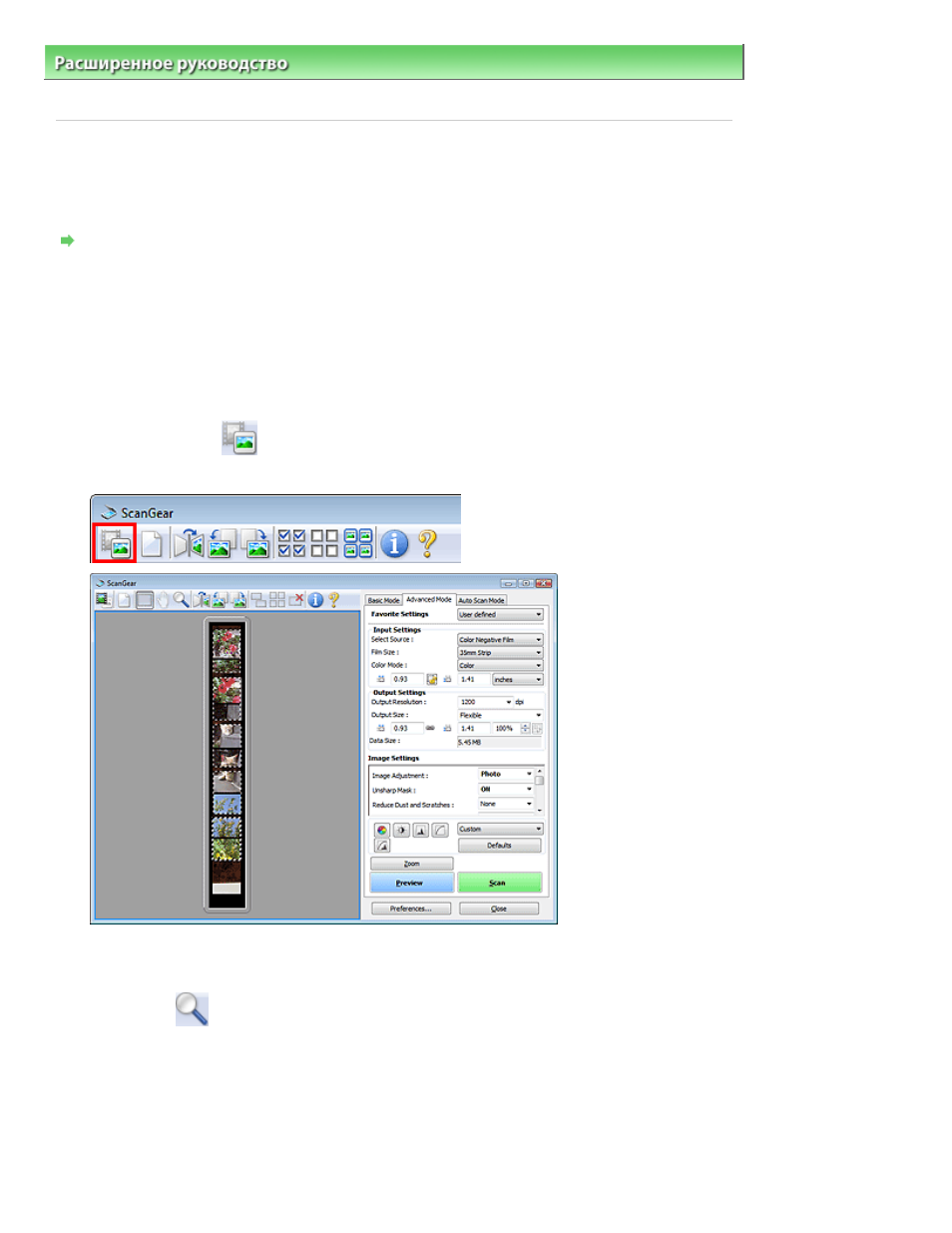Toggle the output size chain link icon
This screenshot has height=1233, width=952.
coord(431,728)
